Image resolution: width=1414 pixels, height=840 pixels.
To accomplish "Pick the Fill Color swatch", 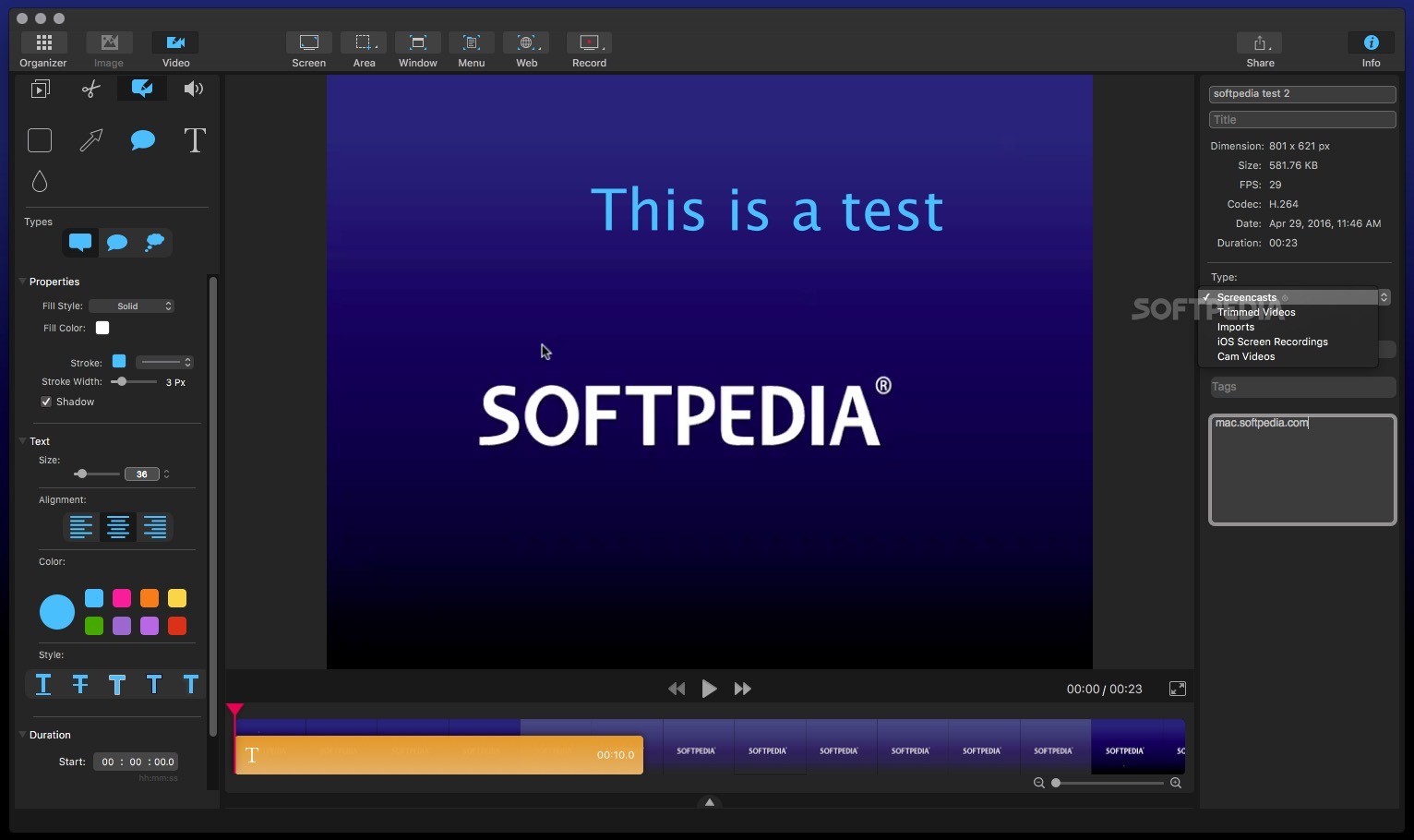I will pos(102,328).
